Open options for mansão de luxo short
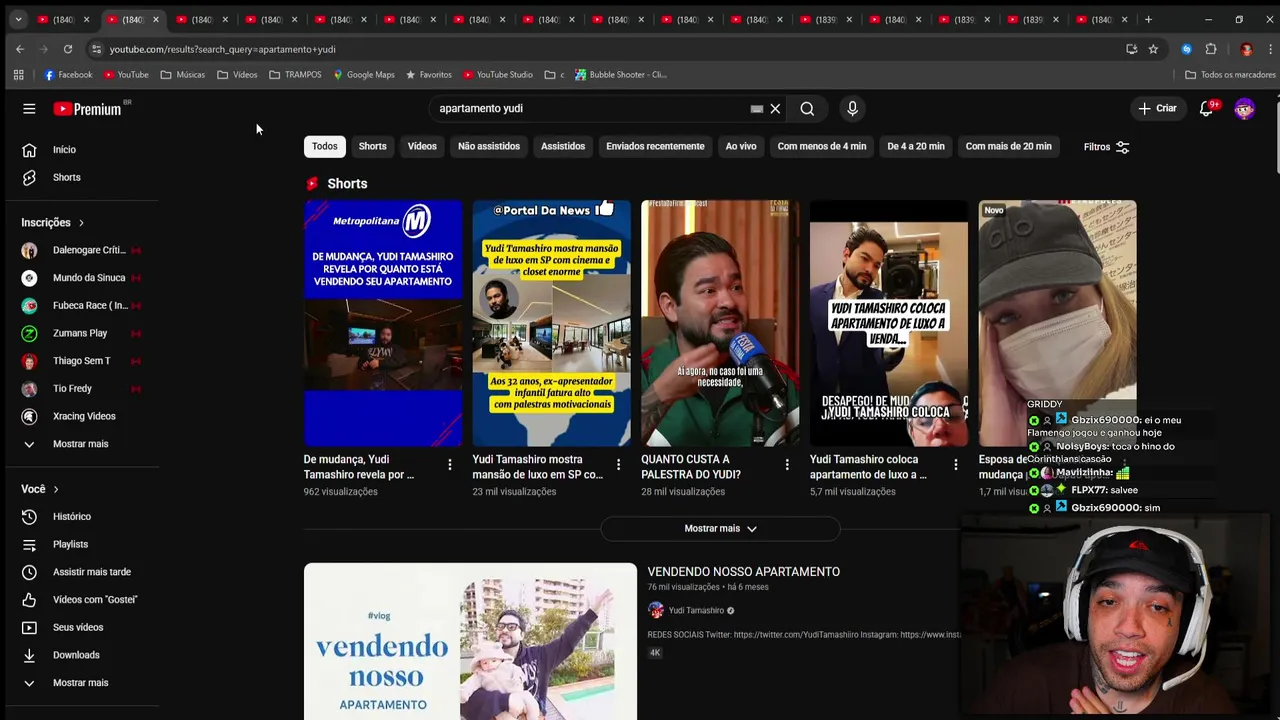Screen dimensions: 1280x720 (x=618, y=465)
